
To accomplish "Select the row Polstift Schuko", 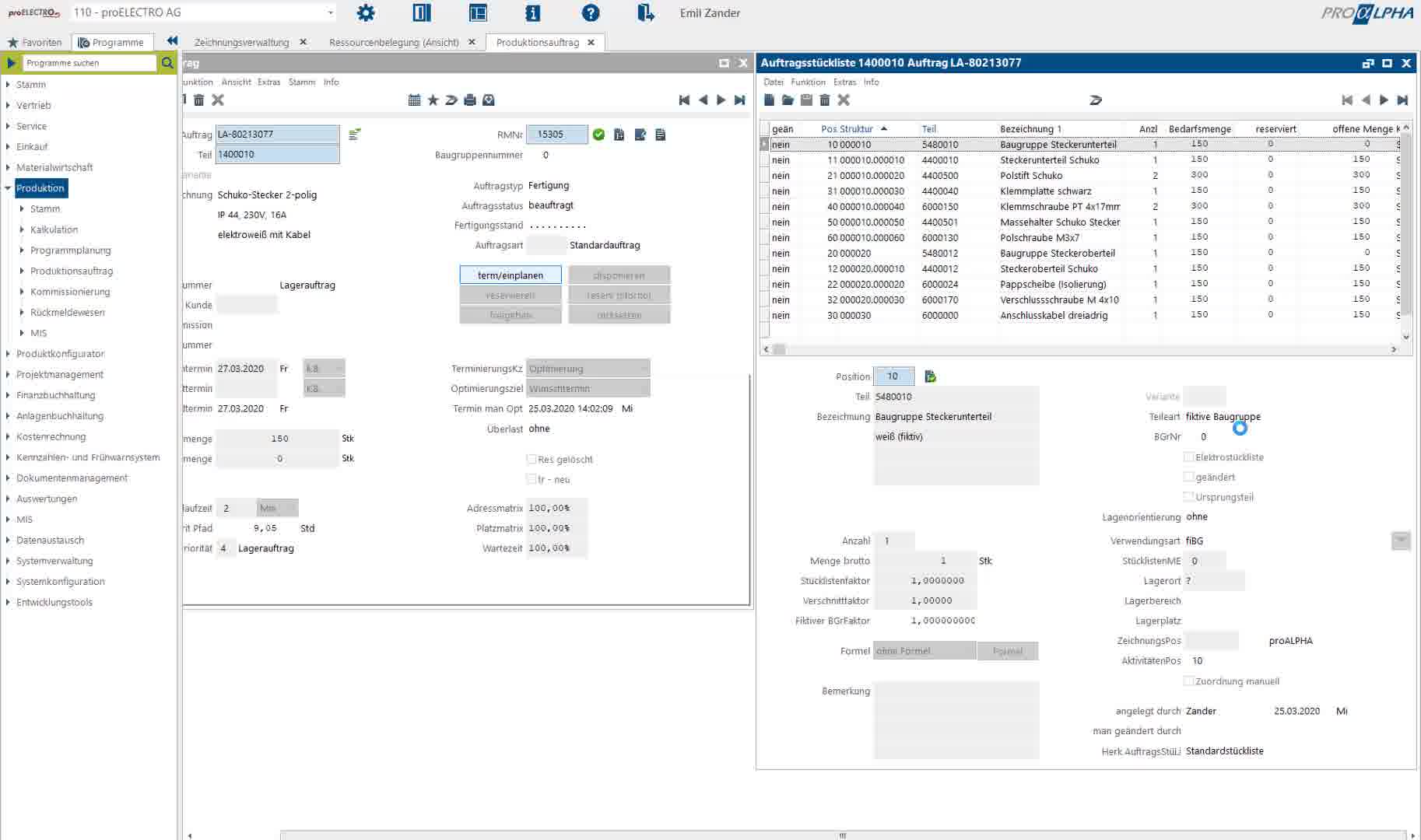I will tap(1085, 176).
